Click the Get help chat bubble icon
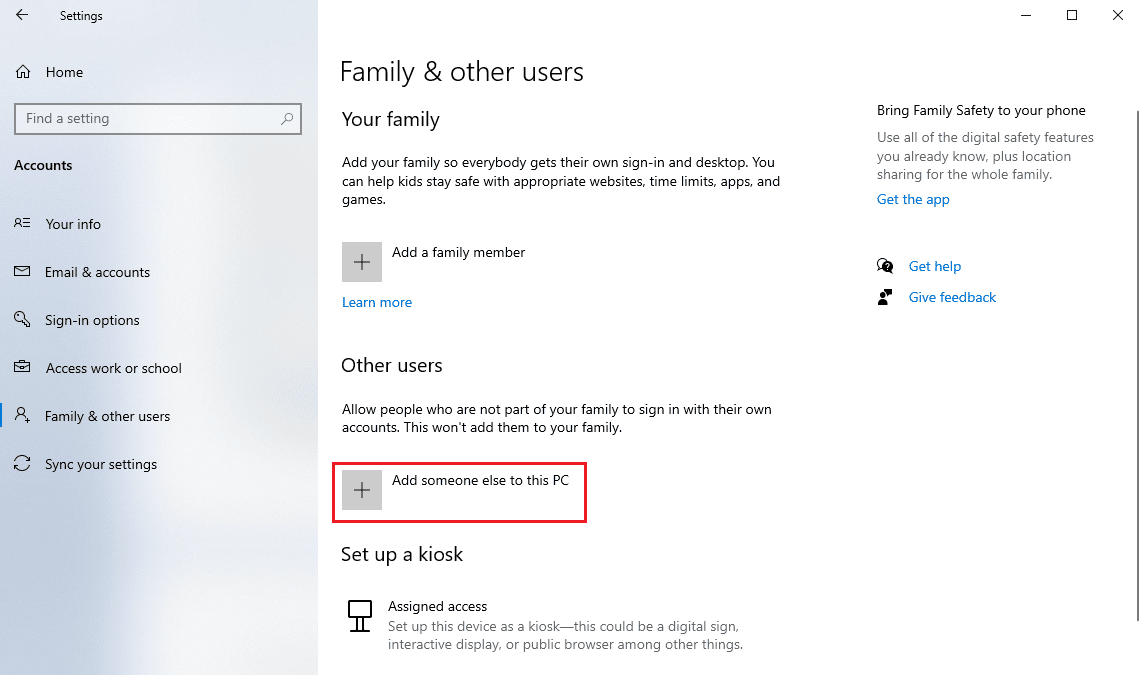The image size is (1141, 675). pyautogui.click(x=885, y=265)
